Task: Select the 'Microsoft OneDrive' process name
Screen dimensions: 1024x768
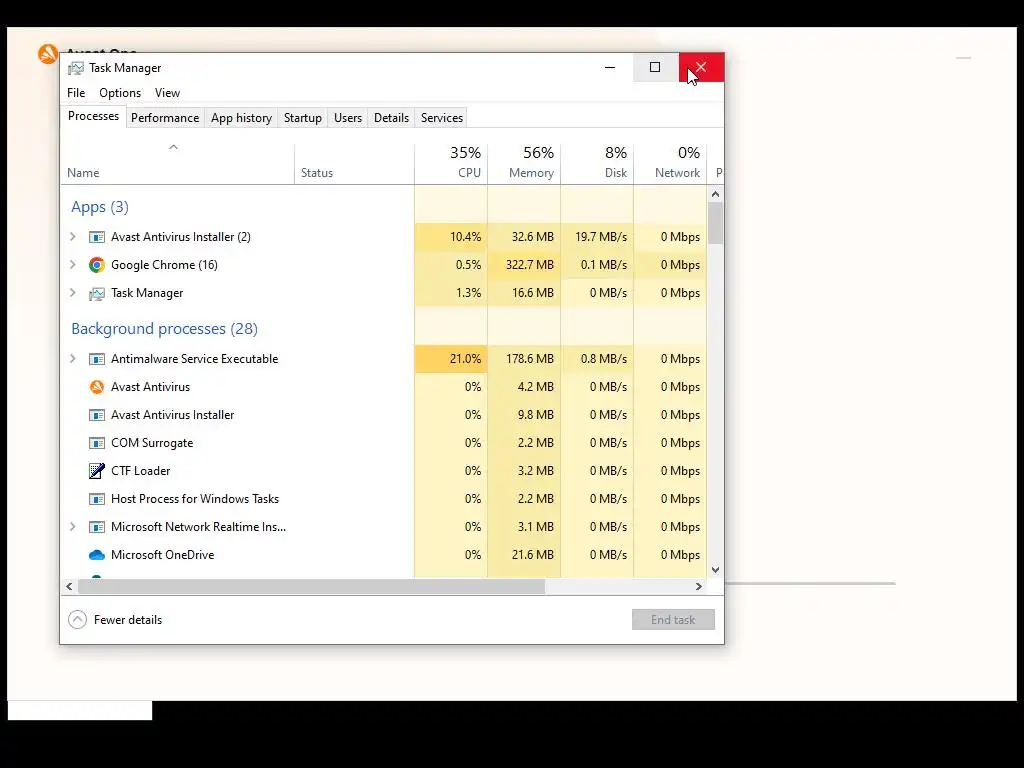Action: point(163,554)
